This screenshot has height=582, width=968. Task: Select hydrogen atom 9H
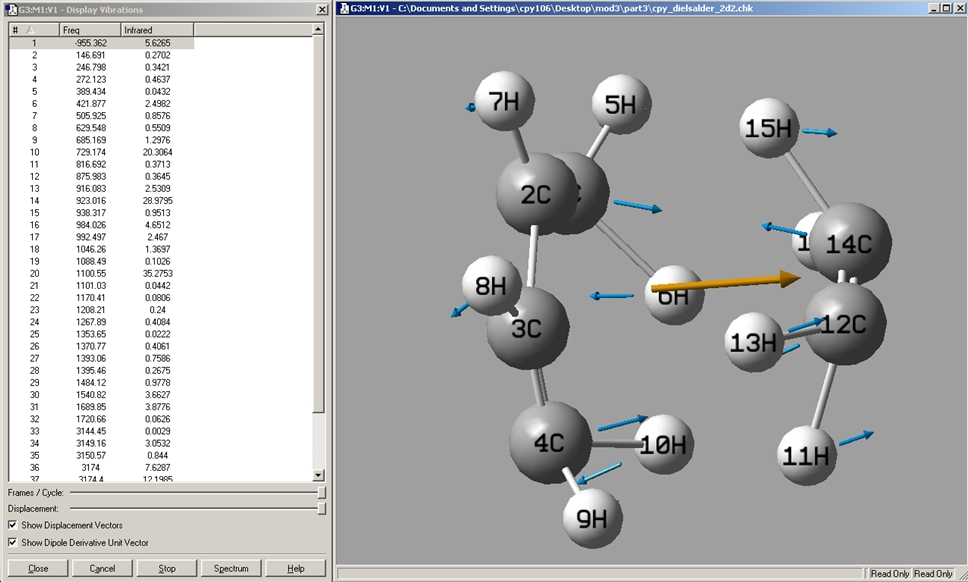point(592,518)
